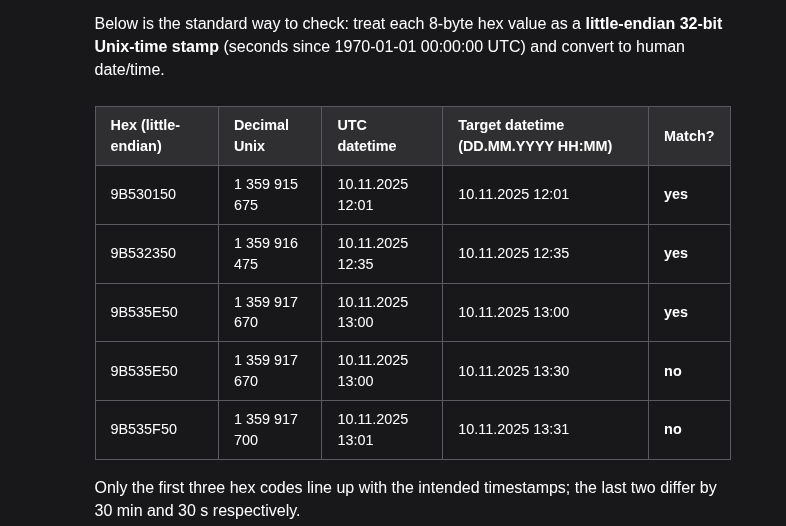The width and height of the screenshot is (786, 526).
Task: Select the "UTC datetime" column header
Action: click(x=366, y=135)
